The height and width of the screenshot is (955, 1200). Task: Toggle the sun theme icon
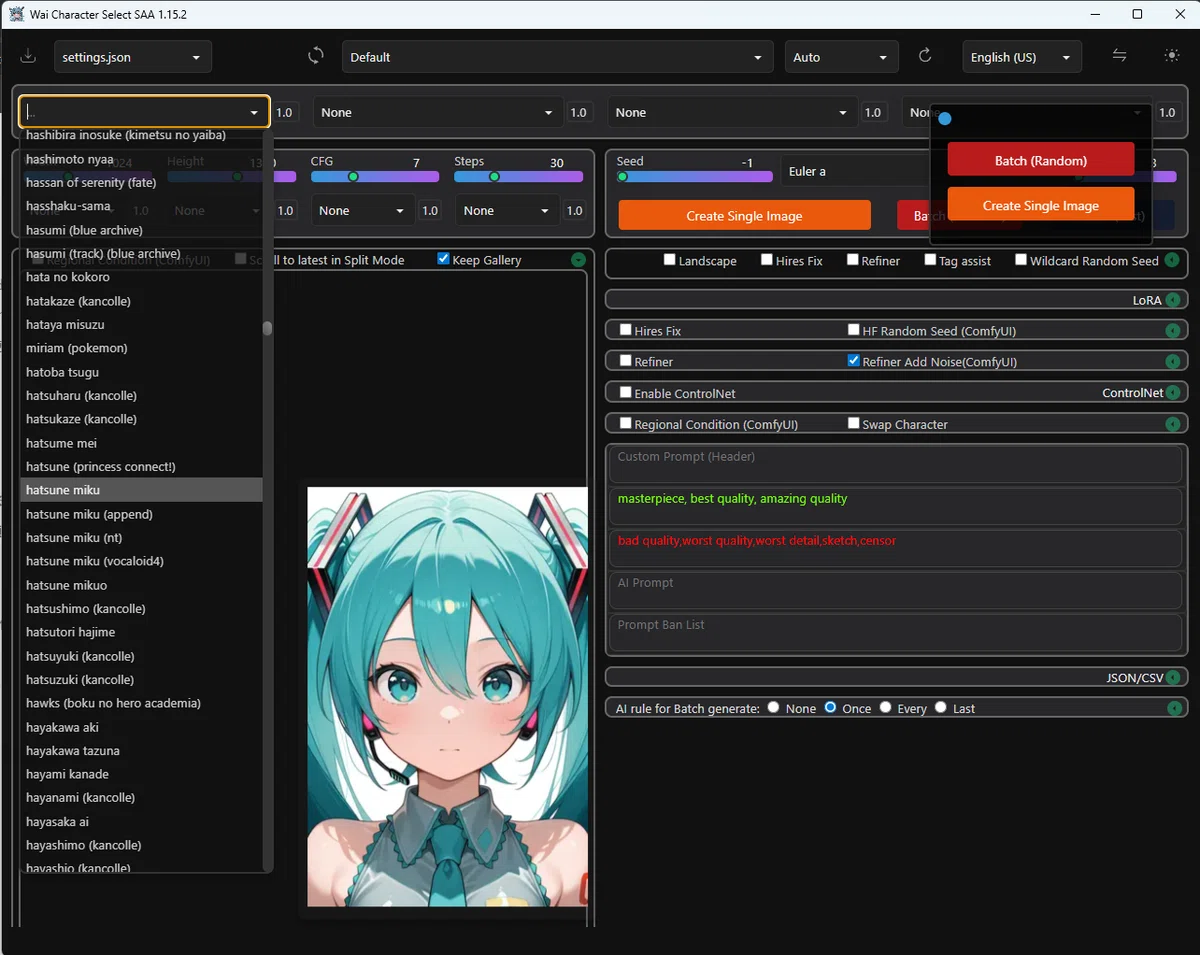coord(1172,56)
